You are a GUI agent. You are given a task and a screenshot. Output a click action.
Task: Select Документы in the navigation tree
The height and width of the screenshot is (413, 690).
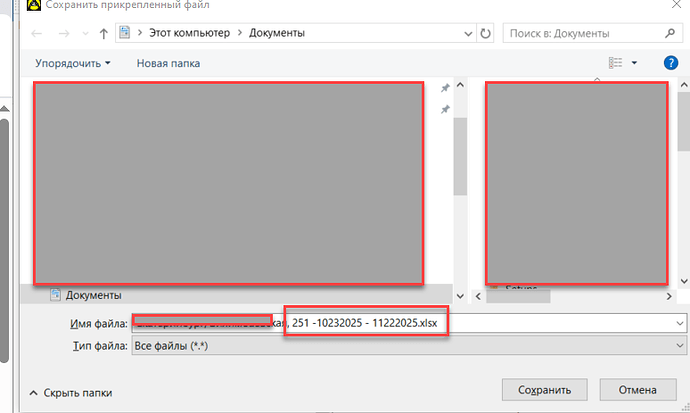[93, 295]
